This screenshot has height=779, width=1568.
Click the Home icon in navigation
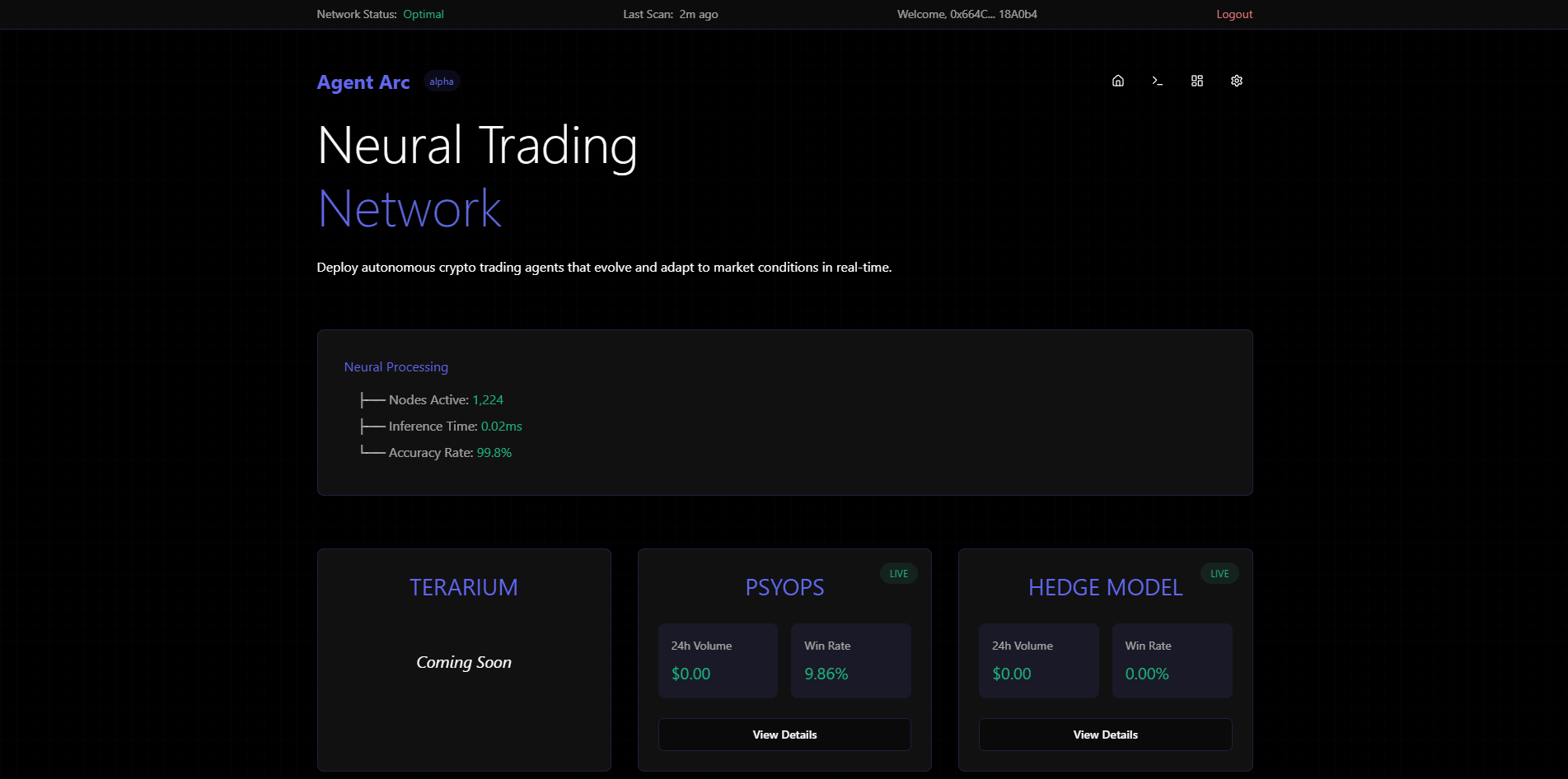(1117, 81)
